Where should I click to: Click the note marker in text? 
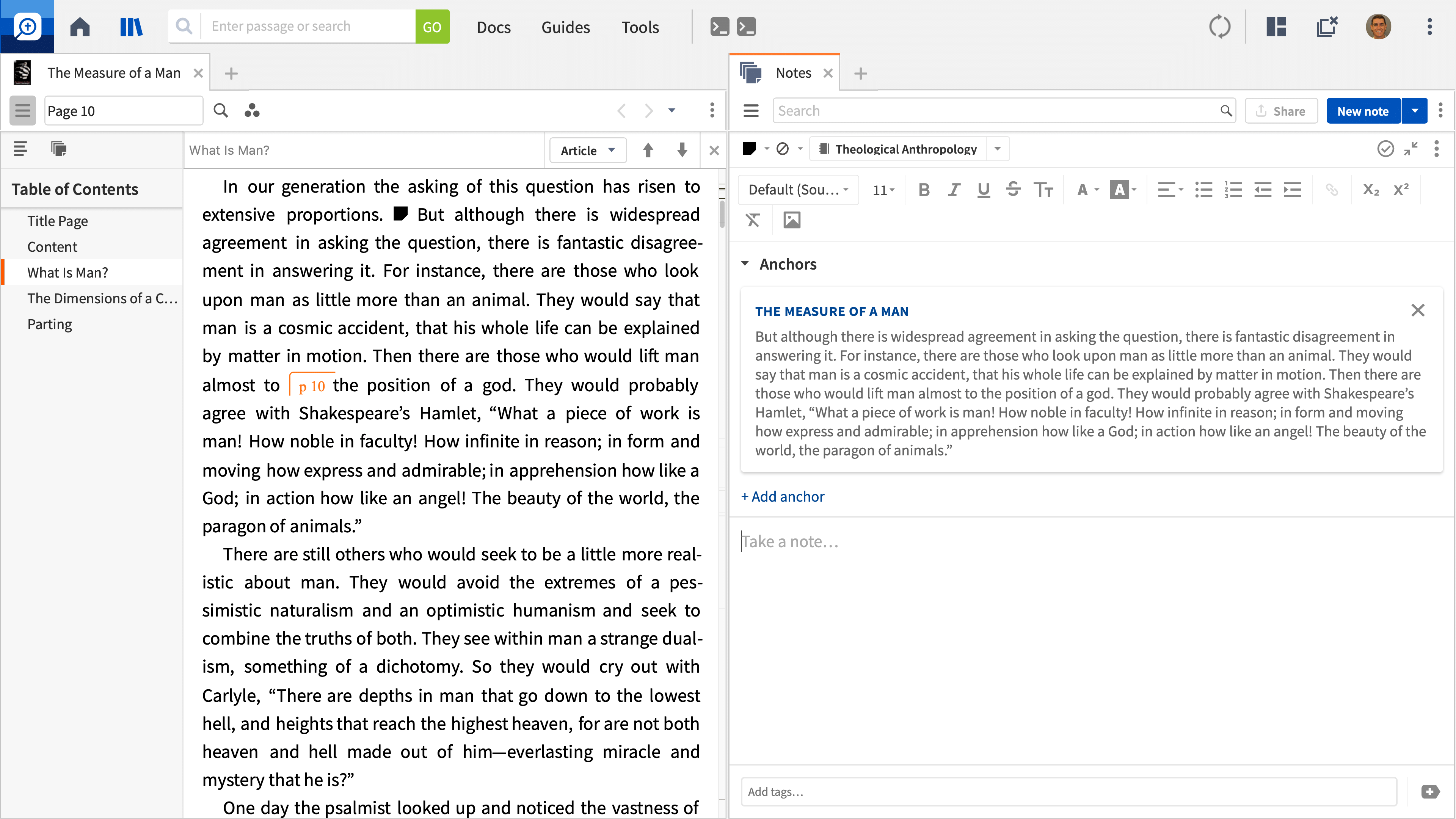pos(400,213)
